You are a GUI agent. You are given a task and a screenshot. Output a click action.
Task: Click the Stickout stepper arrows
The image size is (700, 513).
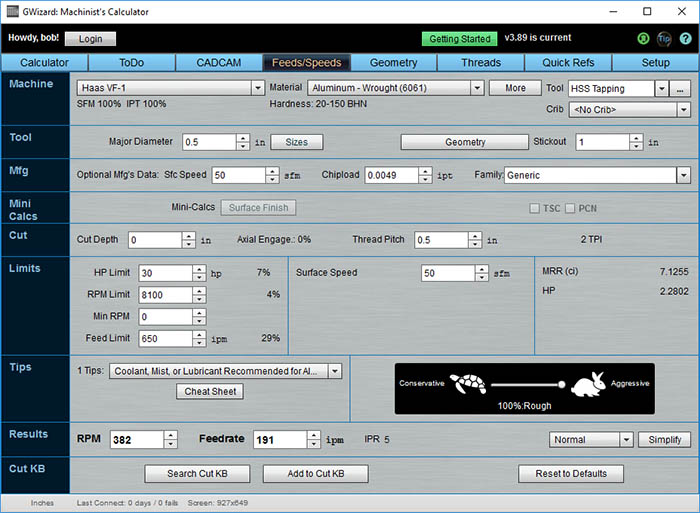click(x=636, y=142)
